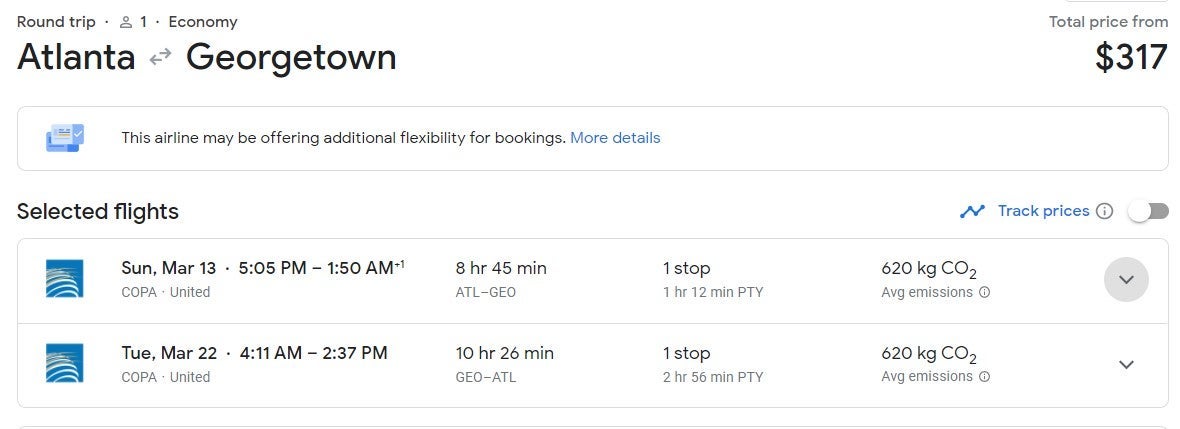This screenshot has width=1180, height=429.
Task: Click the Georgetown destination heading
Action: [x=291, y=57]
